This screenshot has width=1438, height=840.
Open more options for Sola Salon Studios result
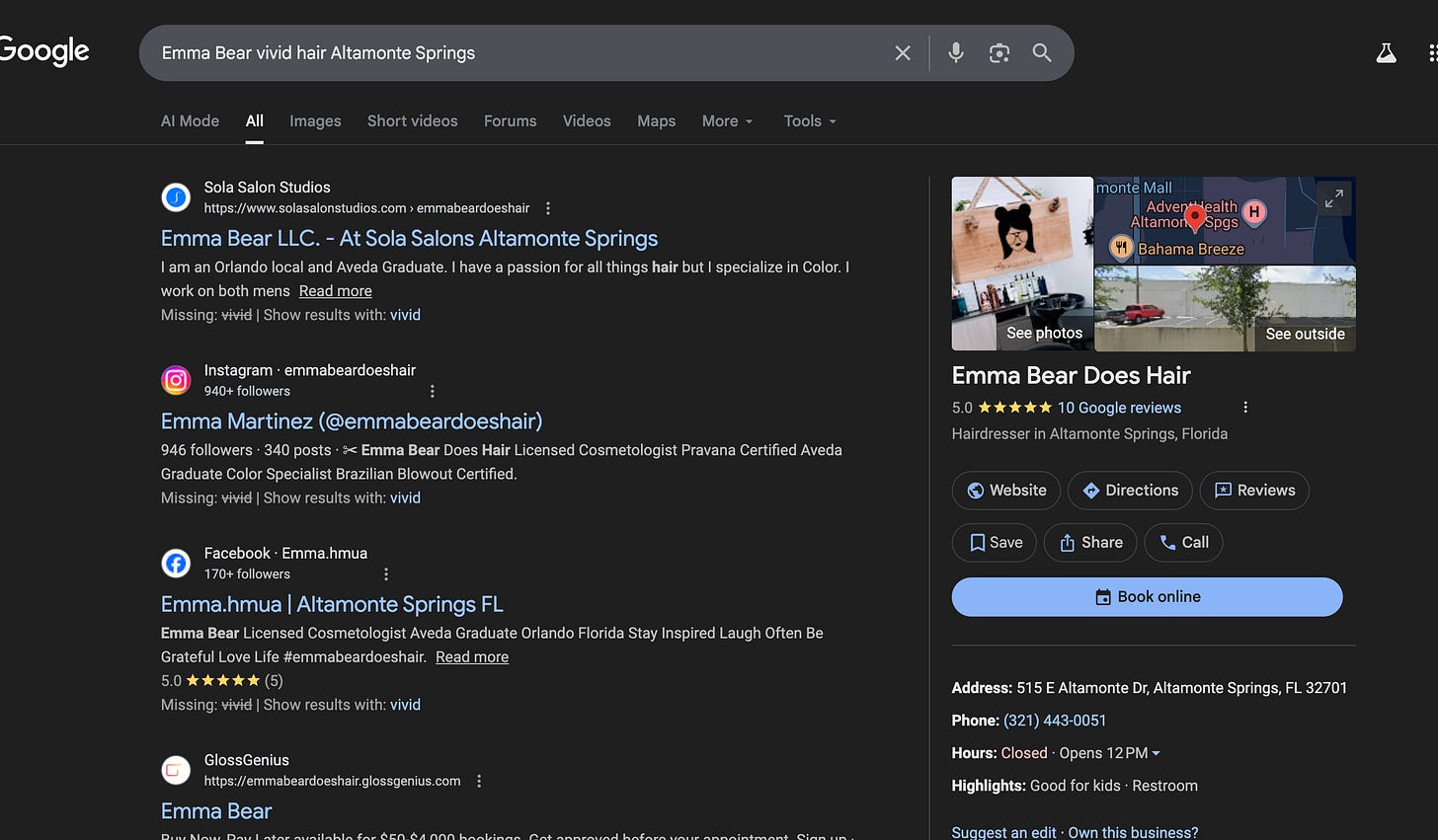[x=548, y=208]
